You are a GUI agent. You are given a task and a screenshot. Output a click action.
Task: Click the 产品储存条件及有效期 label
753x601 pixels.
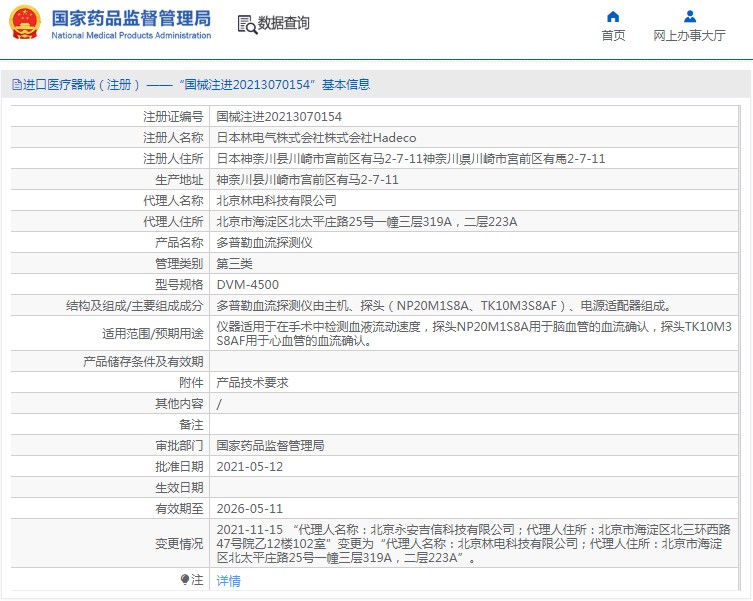[x=143, y=362]
